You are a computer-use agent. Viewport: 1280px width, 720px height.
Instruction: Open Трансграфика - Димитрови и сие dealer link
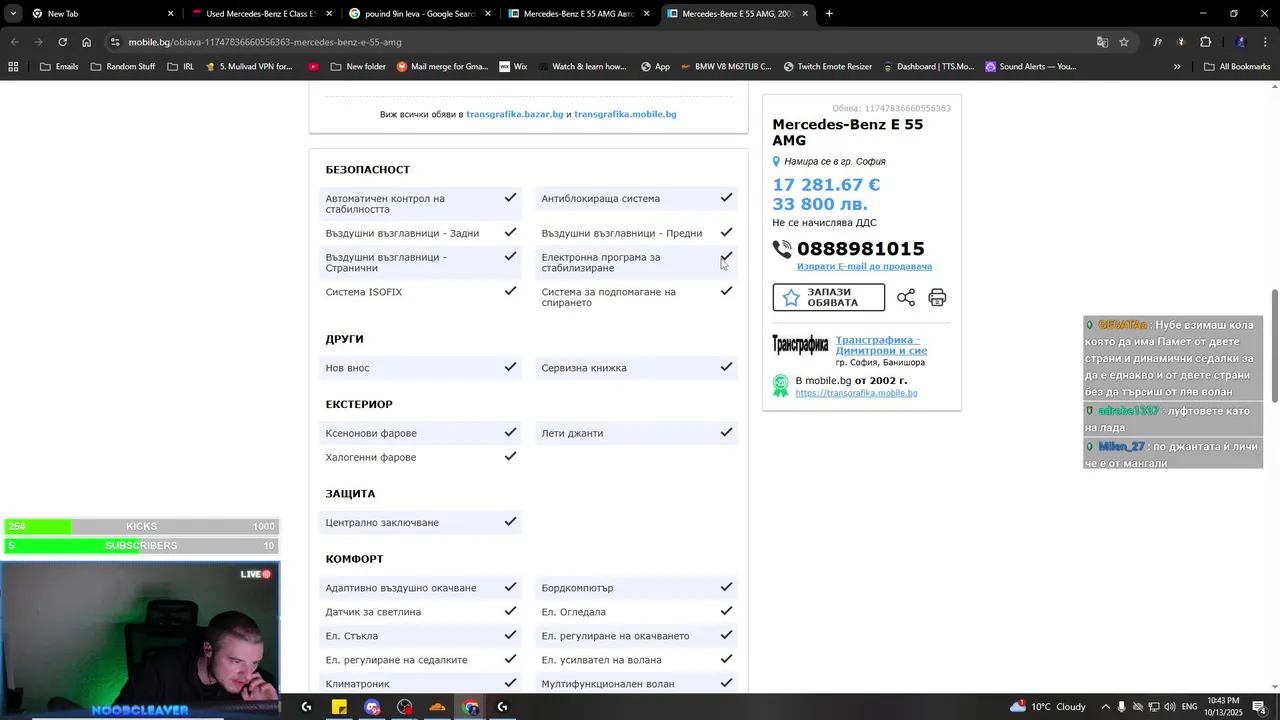click(881, 345)
